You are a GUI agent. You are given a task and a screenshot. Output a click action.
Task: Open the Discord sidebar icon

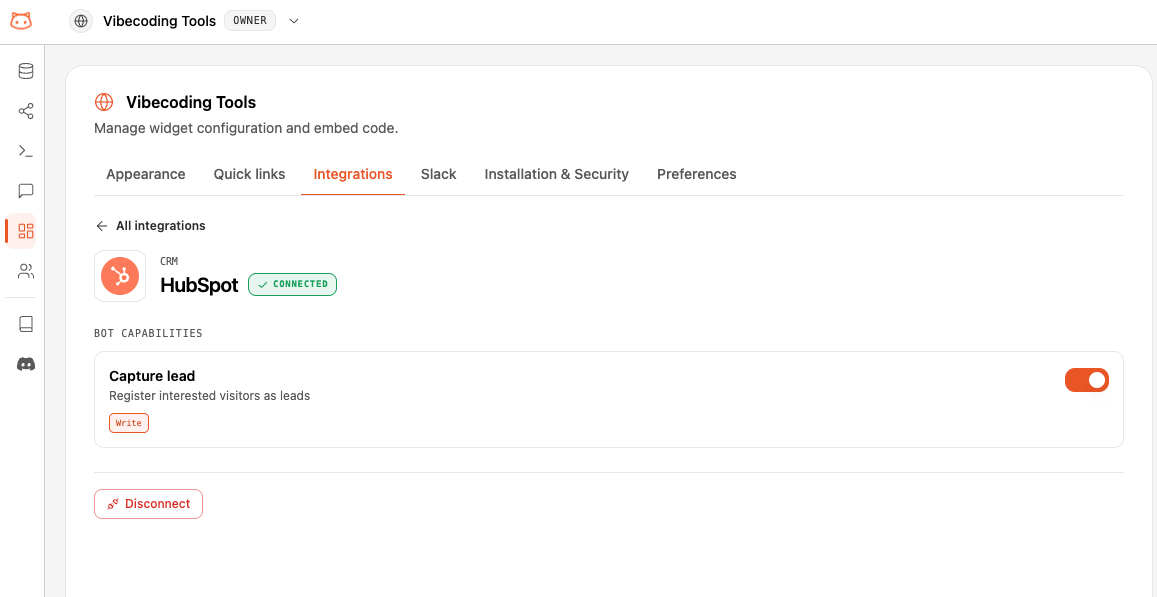point(26,364)
